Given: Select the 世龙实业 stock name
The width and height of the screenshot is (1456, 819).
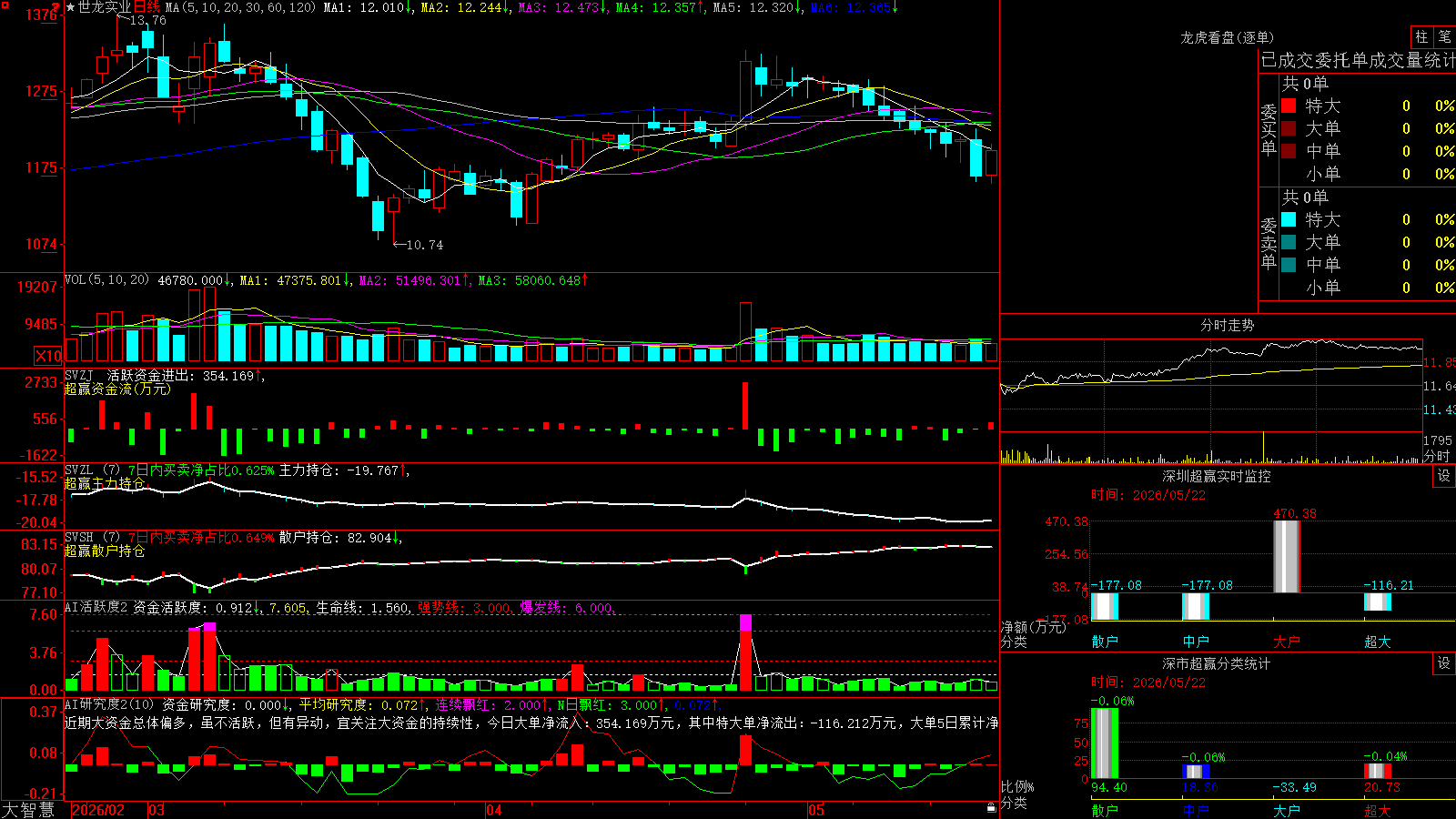Looking at the screenshot, I should coord(105,7).
